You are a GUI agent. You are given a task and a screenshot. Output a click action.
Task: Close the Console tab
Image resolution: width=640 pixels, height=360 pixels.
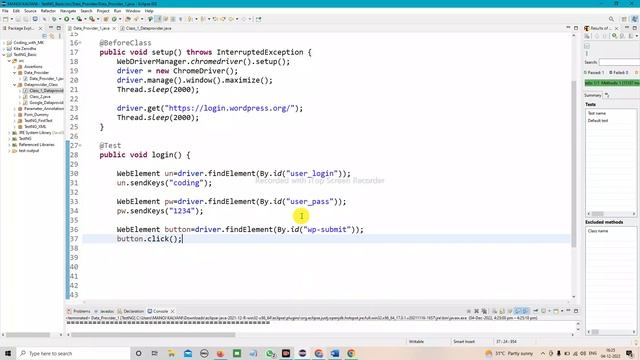coord(173,311)
